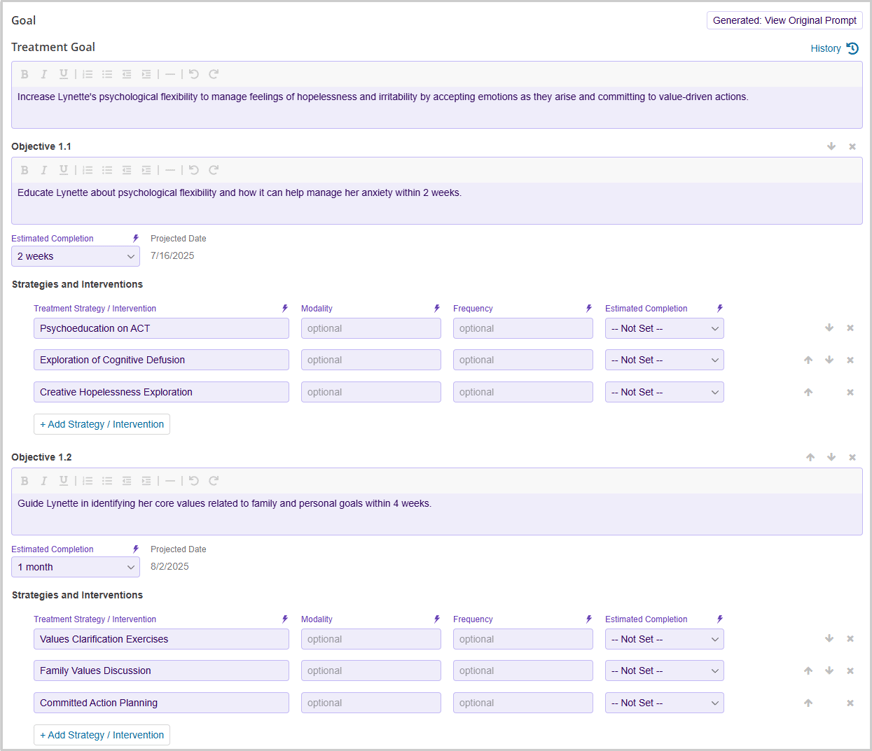The width and height of the screenshot is (872, 751).
Task: Move Exploration of Cognitive Defusion down
Action: click(x=829, y=360)
